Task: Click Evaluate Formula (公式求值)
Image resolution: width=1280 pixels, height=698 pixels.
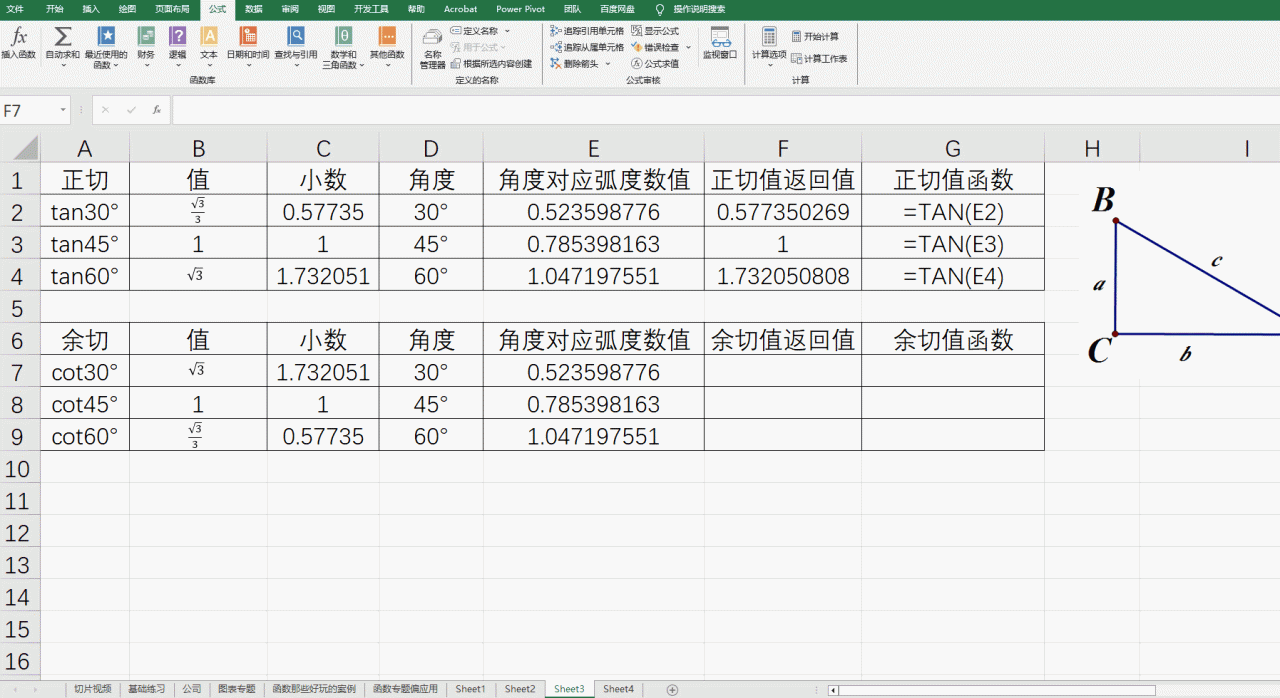Action: click(x=655, y=63)
